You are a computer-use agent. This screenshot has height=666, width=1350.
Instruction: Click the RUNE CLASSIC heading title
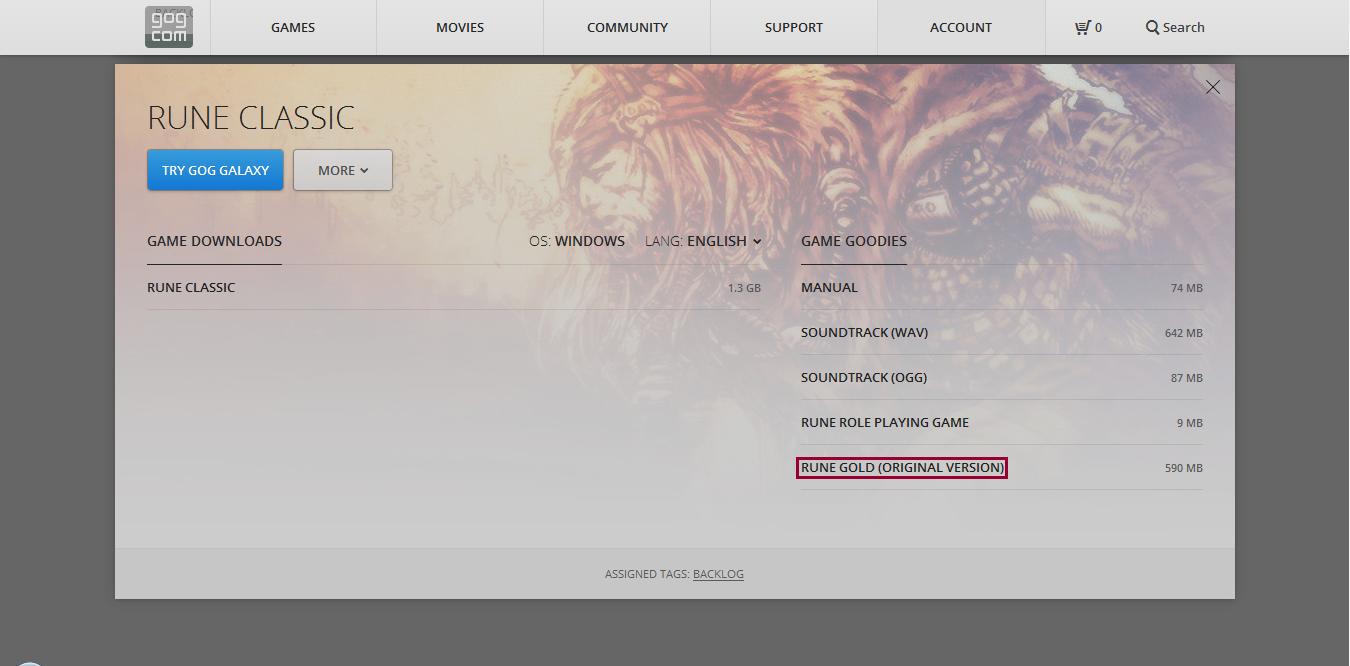(251, 118)
